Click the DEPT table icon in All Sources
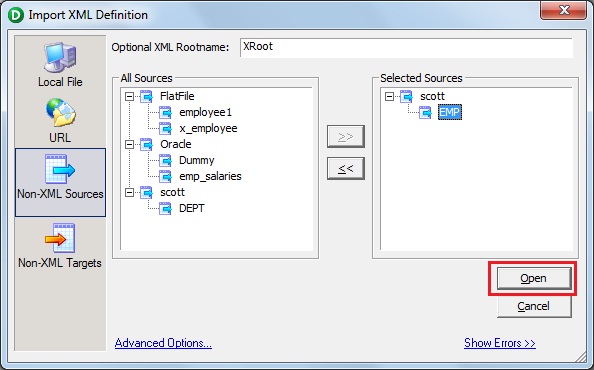Viewport: 594px width, 370px height. (x=165, y=208)
